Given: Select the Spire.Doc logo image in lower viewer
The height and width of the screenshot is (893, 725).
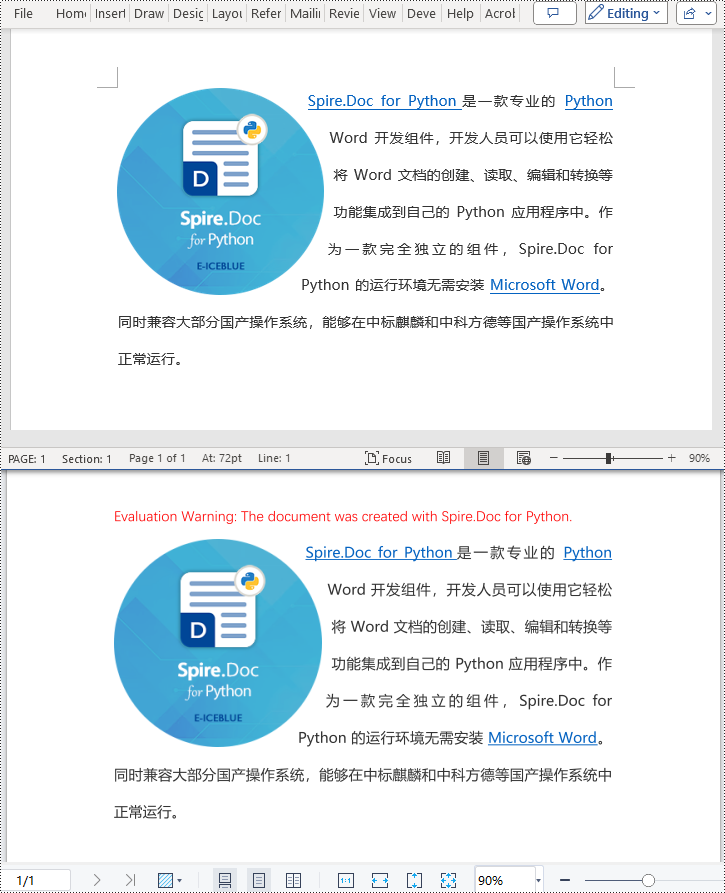Looking at the screenshot, I should (x=218, y=643).
